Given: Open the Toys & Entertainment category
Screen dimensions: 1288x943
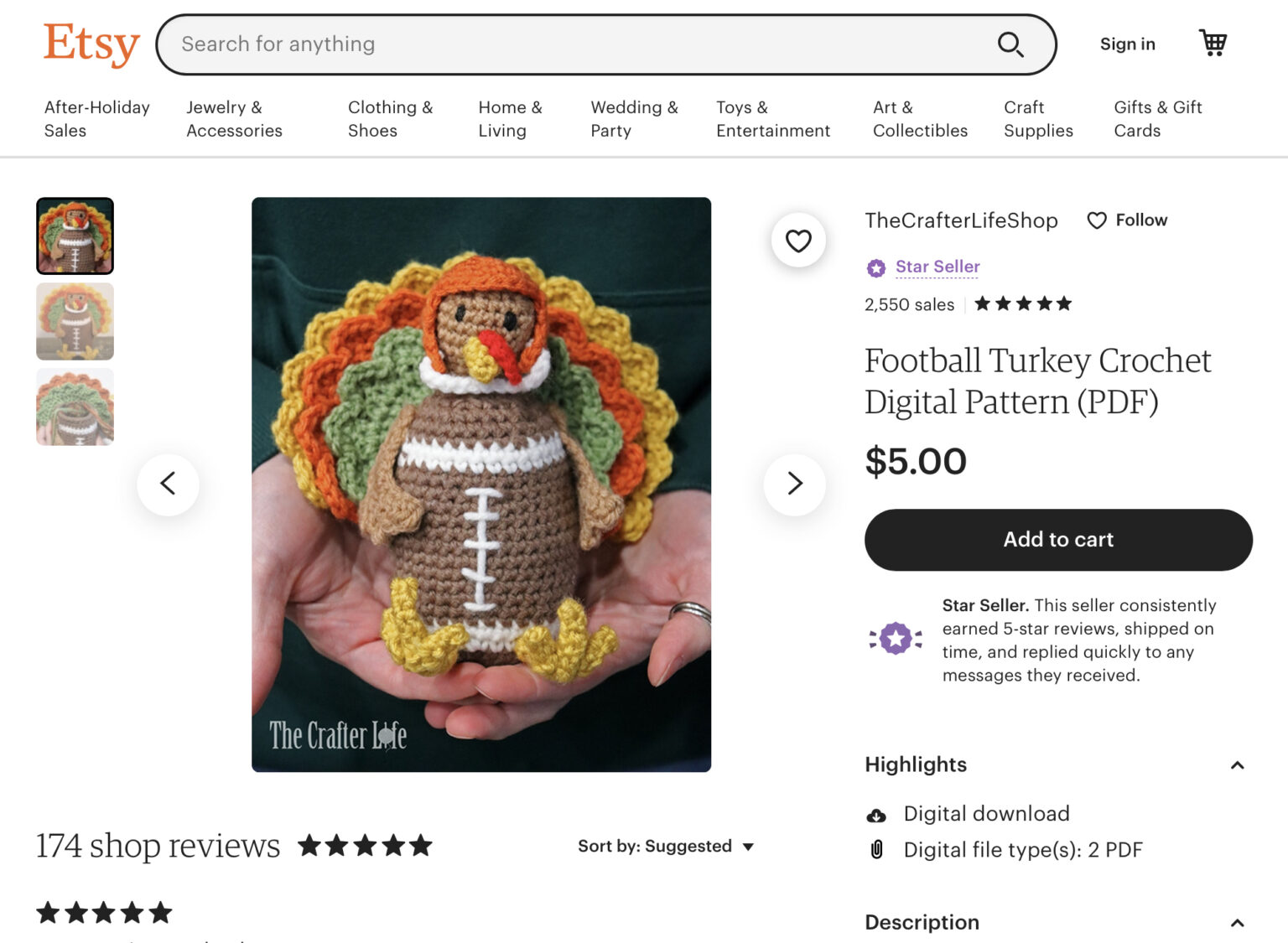Looking at the screenshot, I should pos(771,118).
